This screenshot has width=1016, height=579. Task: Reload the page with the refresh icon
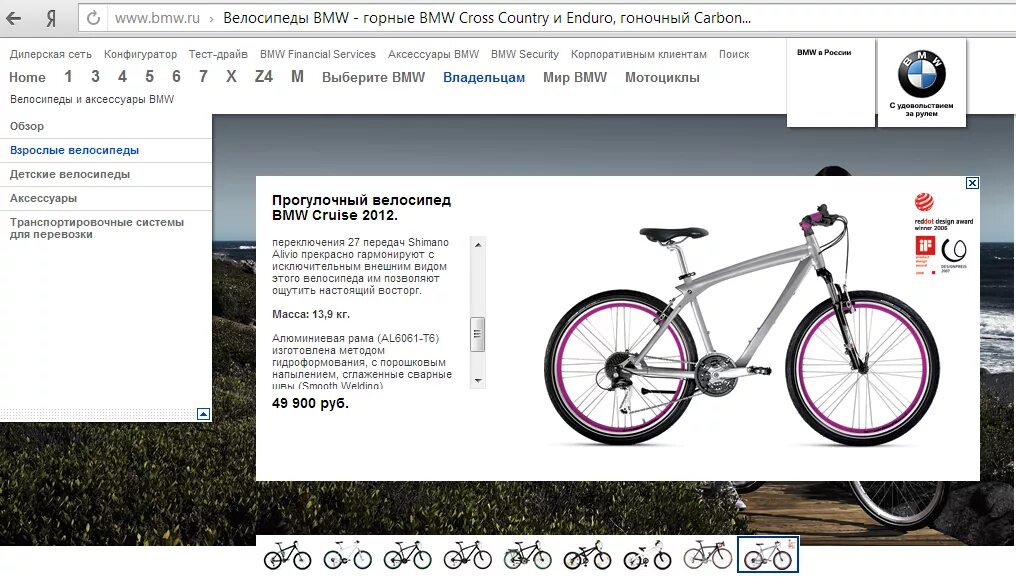(x=93, y=18)
